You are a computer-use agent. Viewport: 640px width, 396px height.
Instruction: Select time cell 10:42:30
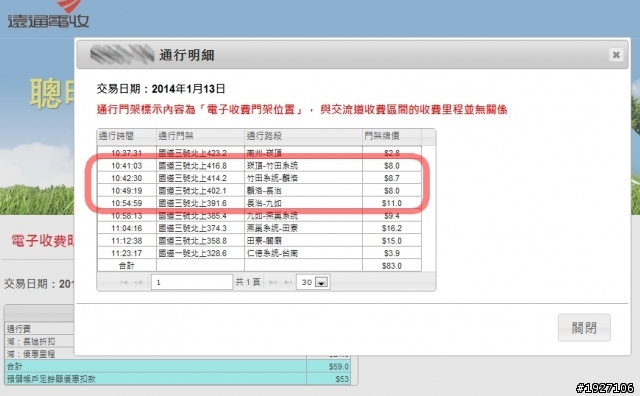click(x=127, y=178)
